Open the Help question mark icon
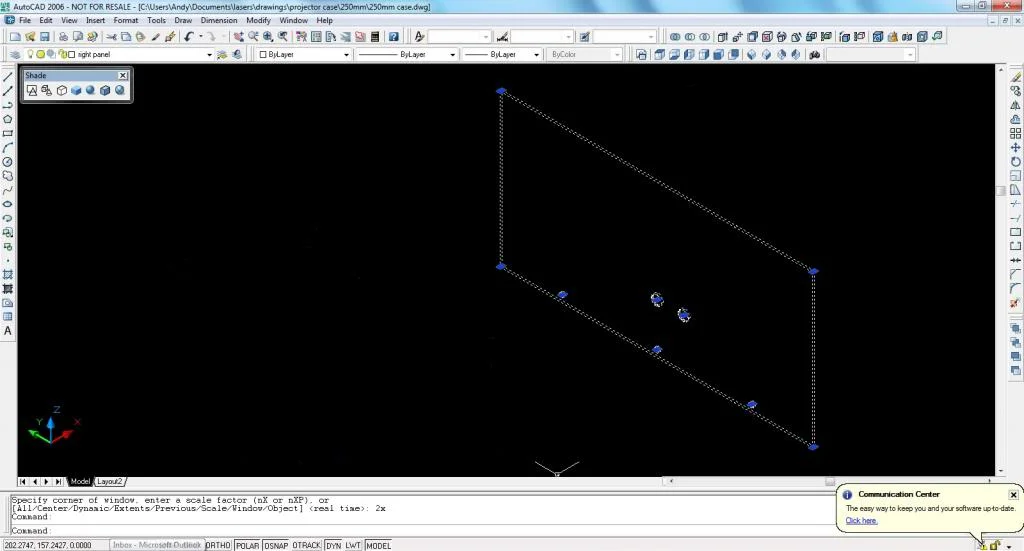Viewport: 1024px width, 551px height. (x=393, y=37)
